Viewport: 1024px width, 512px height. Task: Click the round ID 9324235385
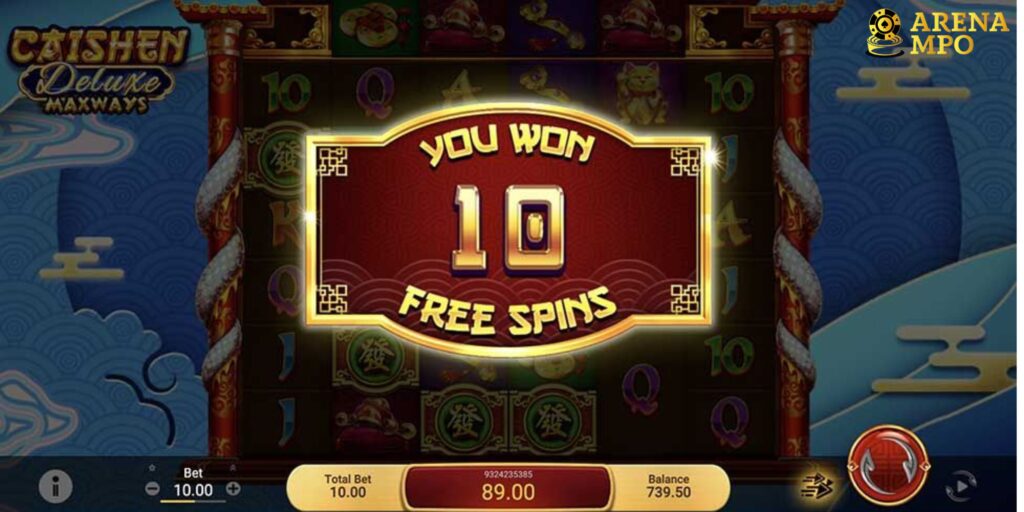pyautogui.click(x=508, y=474)
